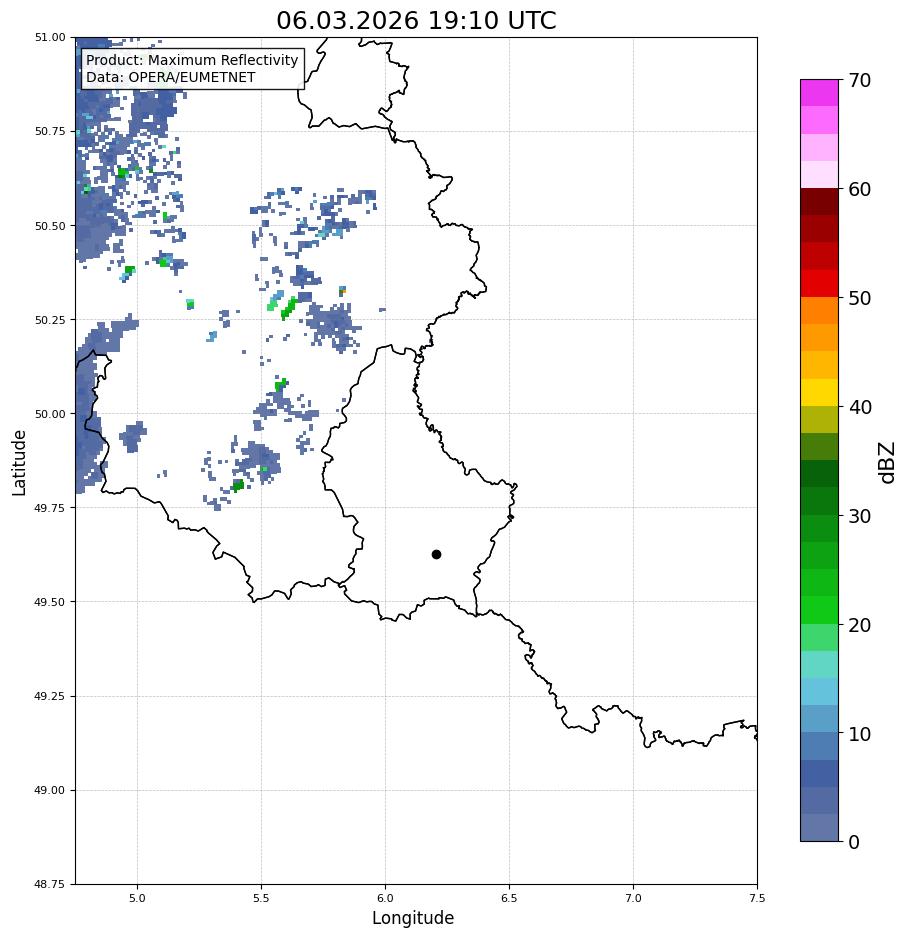The image size is (908, 937).
Task: Click the latitude tick '50.25'
Action: point(50,320)
